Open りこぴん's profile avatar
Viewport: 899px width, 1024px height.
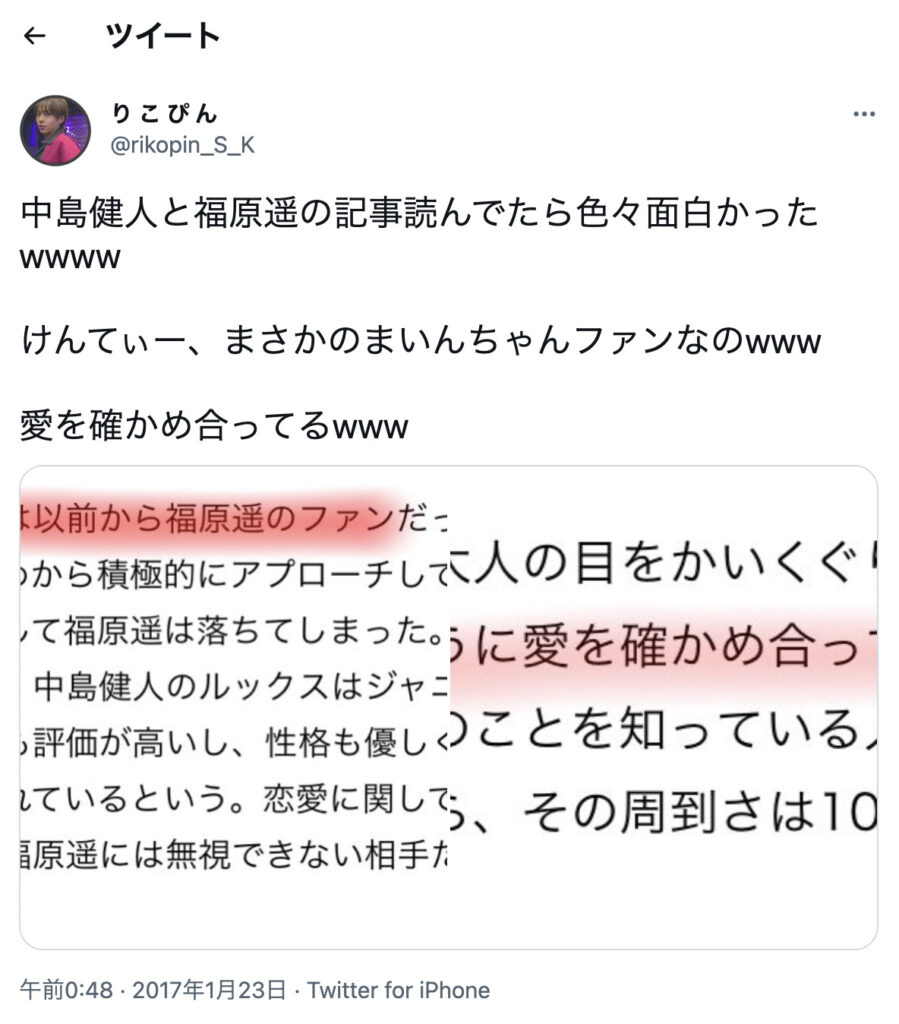[x=55, y=130]
